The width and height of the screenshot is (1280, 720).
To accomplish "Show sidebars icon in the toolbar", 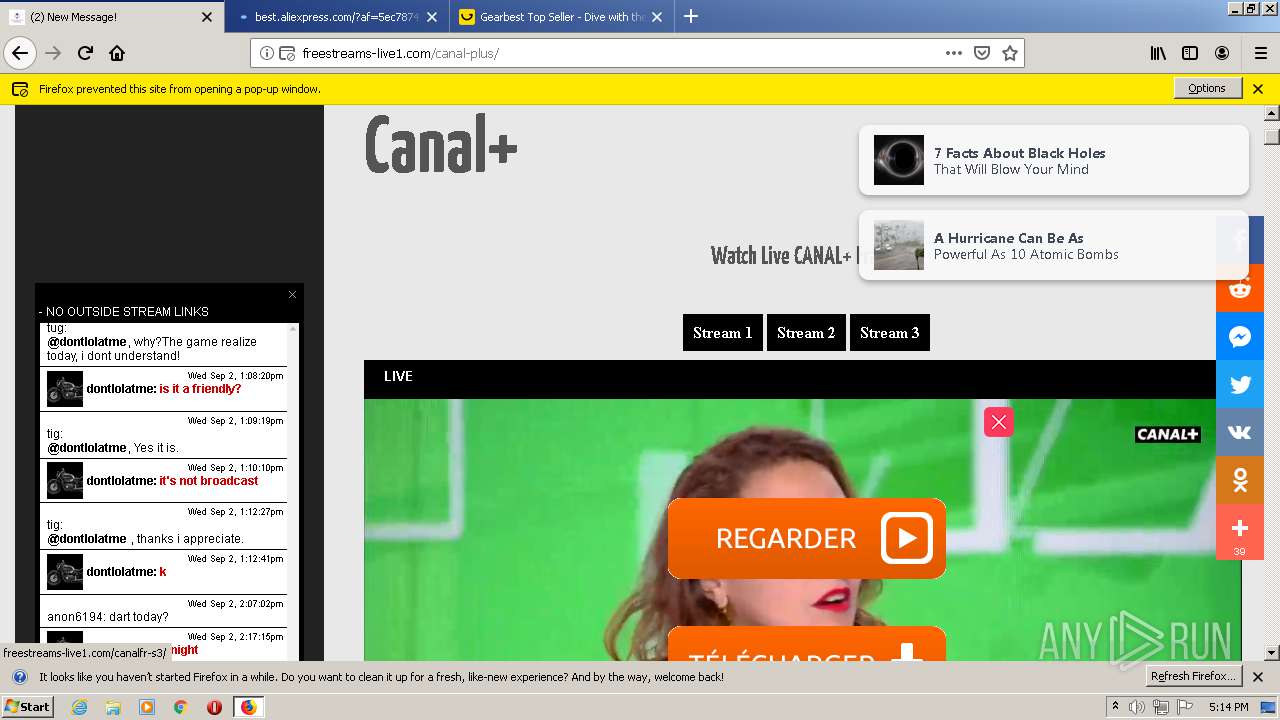I will tap(1190, 53).
